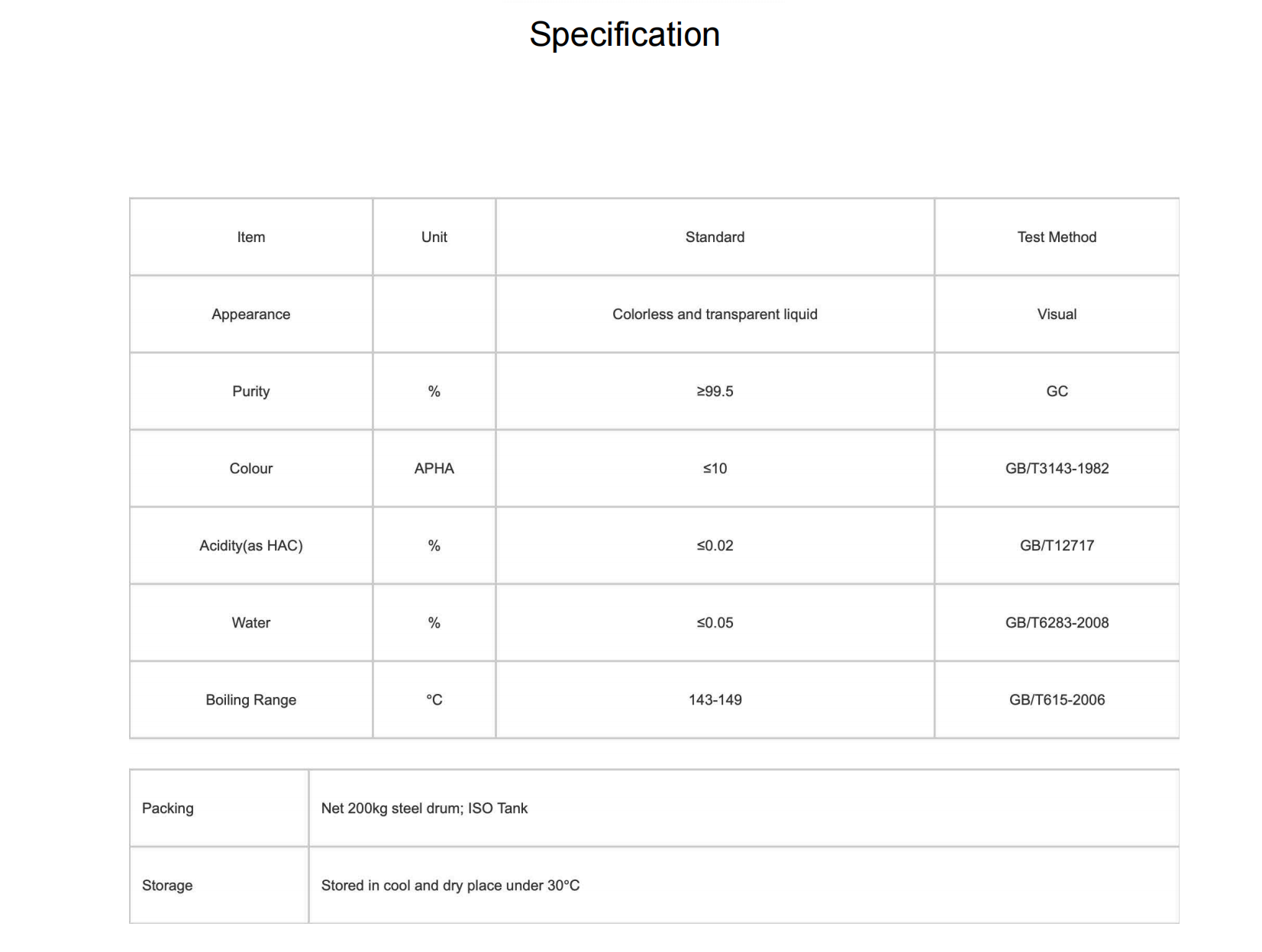Viewport: 1262px width, 952px height.
Task: Click the 143-149 boiling range value
Action: [715, 700]
